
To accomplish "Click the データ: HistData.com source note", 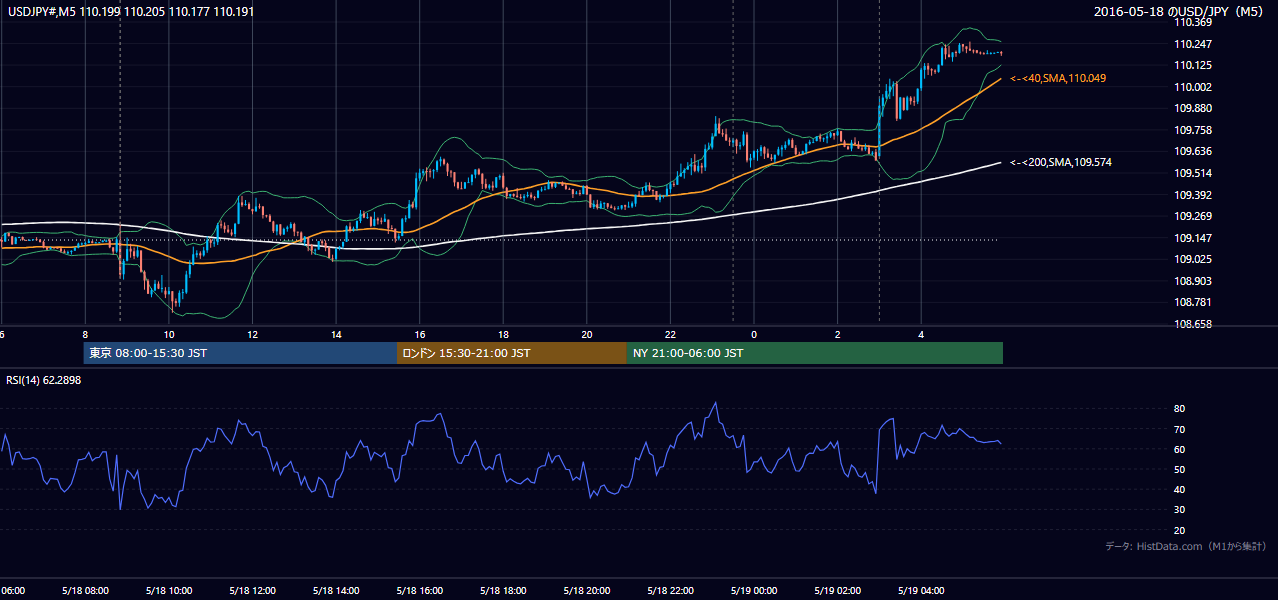I will (x=1185, y=546).
